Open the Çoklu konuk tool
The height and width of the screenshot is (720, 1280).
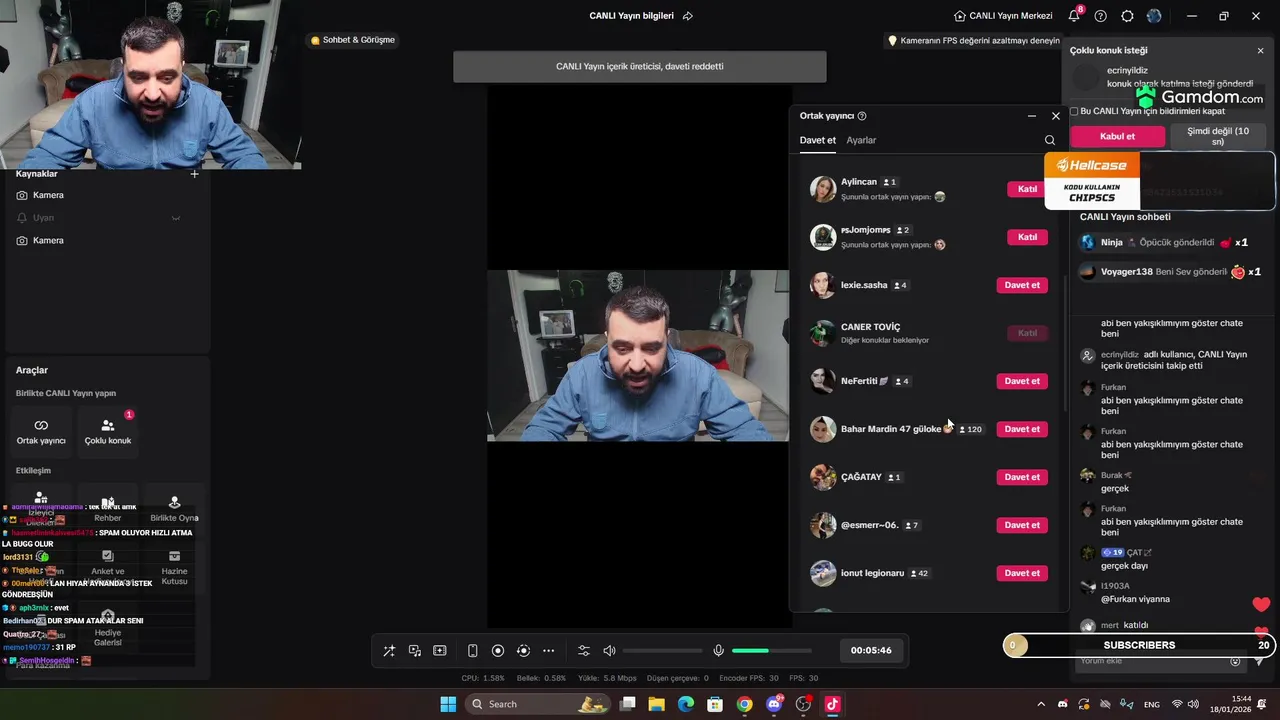(x=108, y=431)
